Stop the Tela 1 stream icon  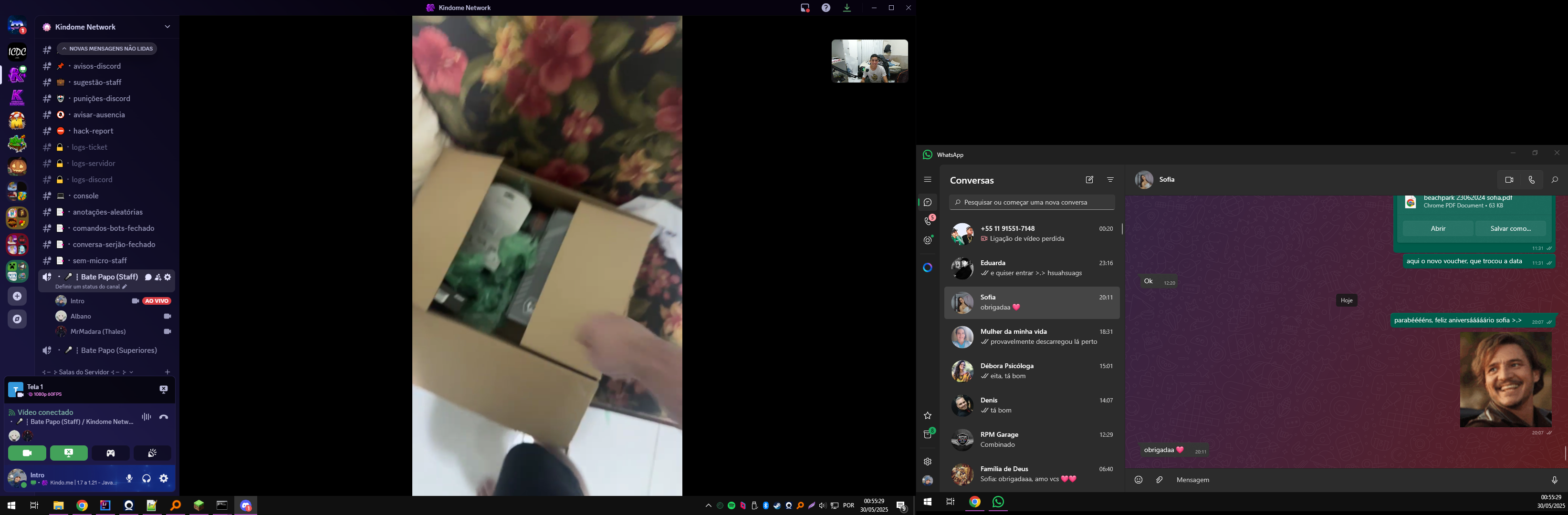point(163,390)
